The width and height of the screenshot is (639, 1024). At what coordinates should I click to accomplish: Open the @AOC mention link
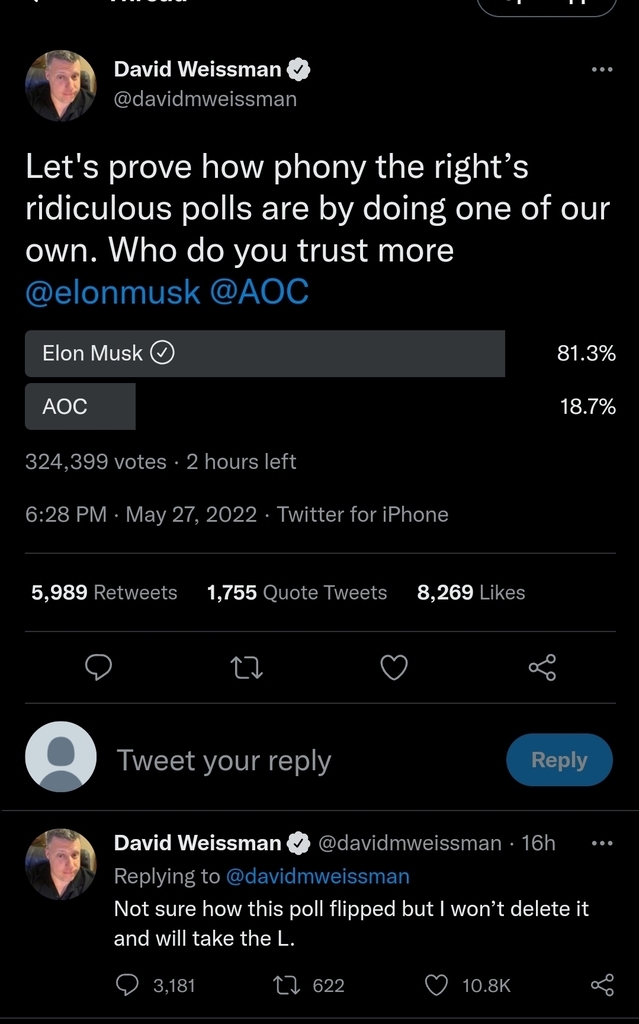coord(259,292)
